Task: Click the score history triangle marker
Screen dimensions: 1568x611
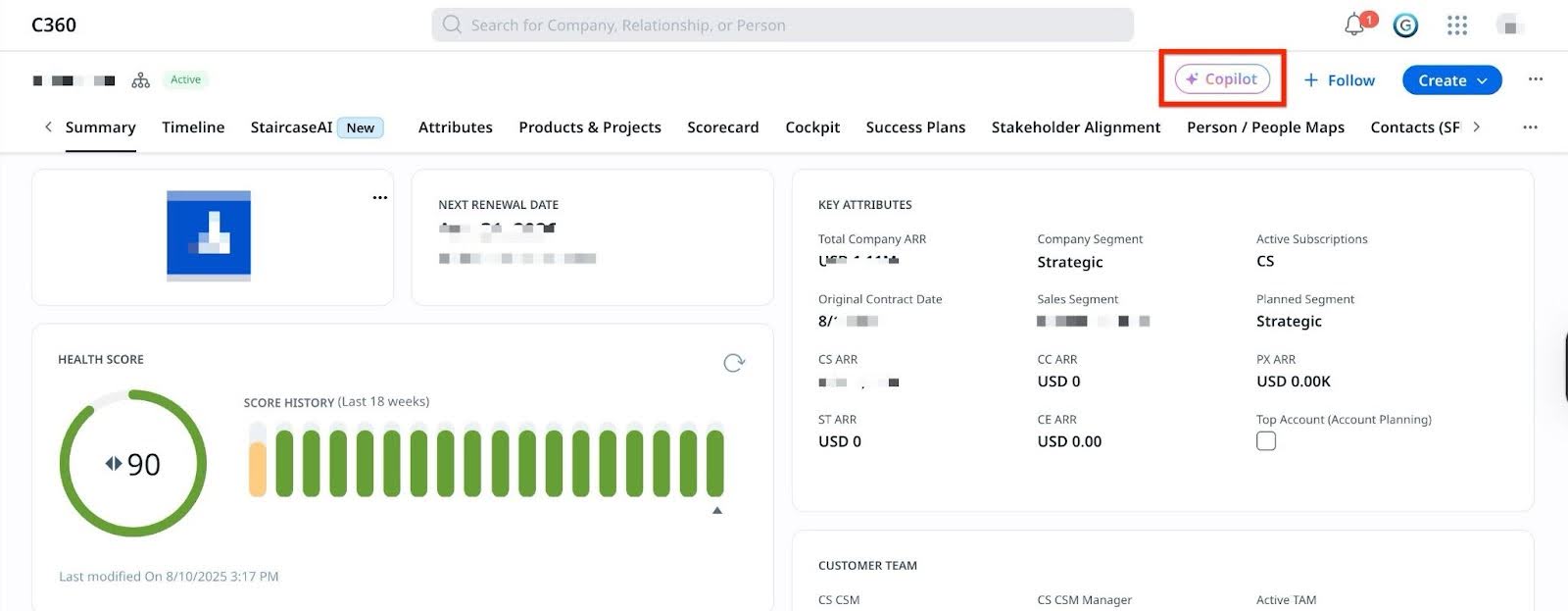Action: [x=717, y=510]
